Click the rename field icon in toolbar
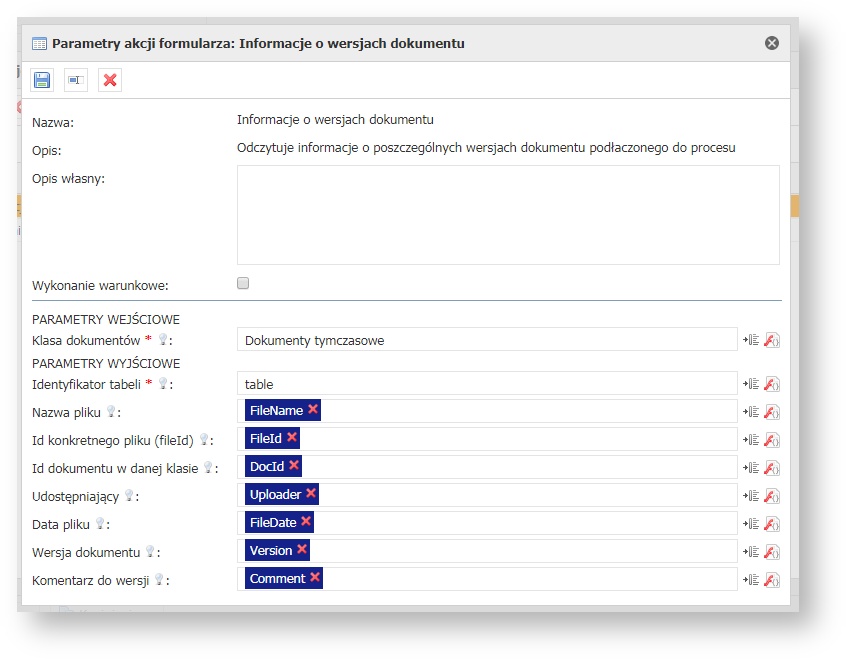 76,80
